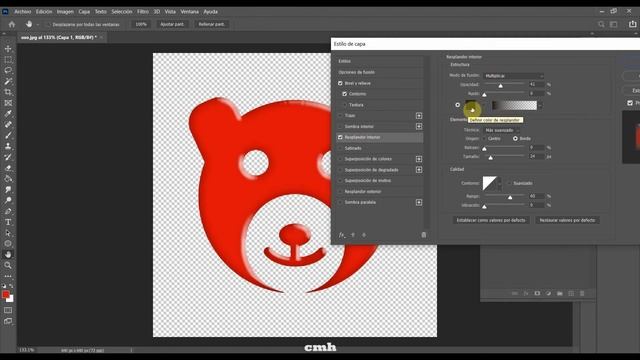Add another Sombra paralela with plus button

[419, 202]
